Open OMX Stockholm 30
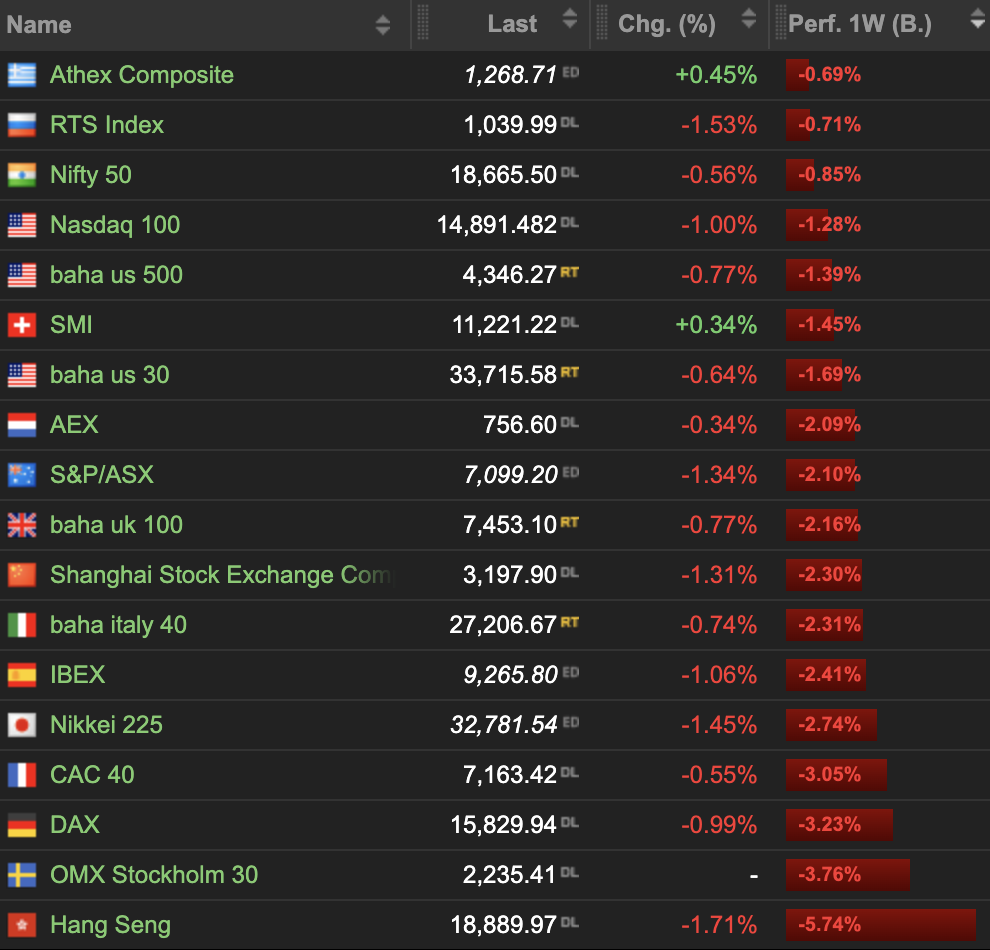The image size is (990, 950). [154, 875]
